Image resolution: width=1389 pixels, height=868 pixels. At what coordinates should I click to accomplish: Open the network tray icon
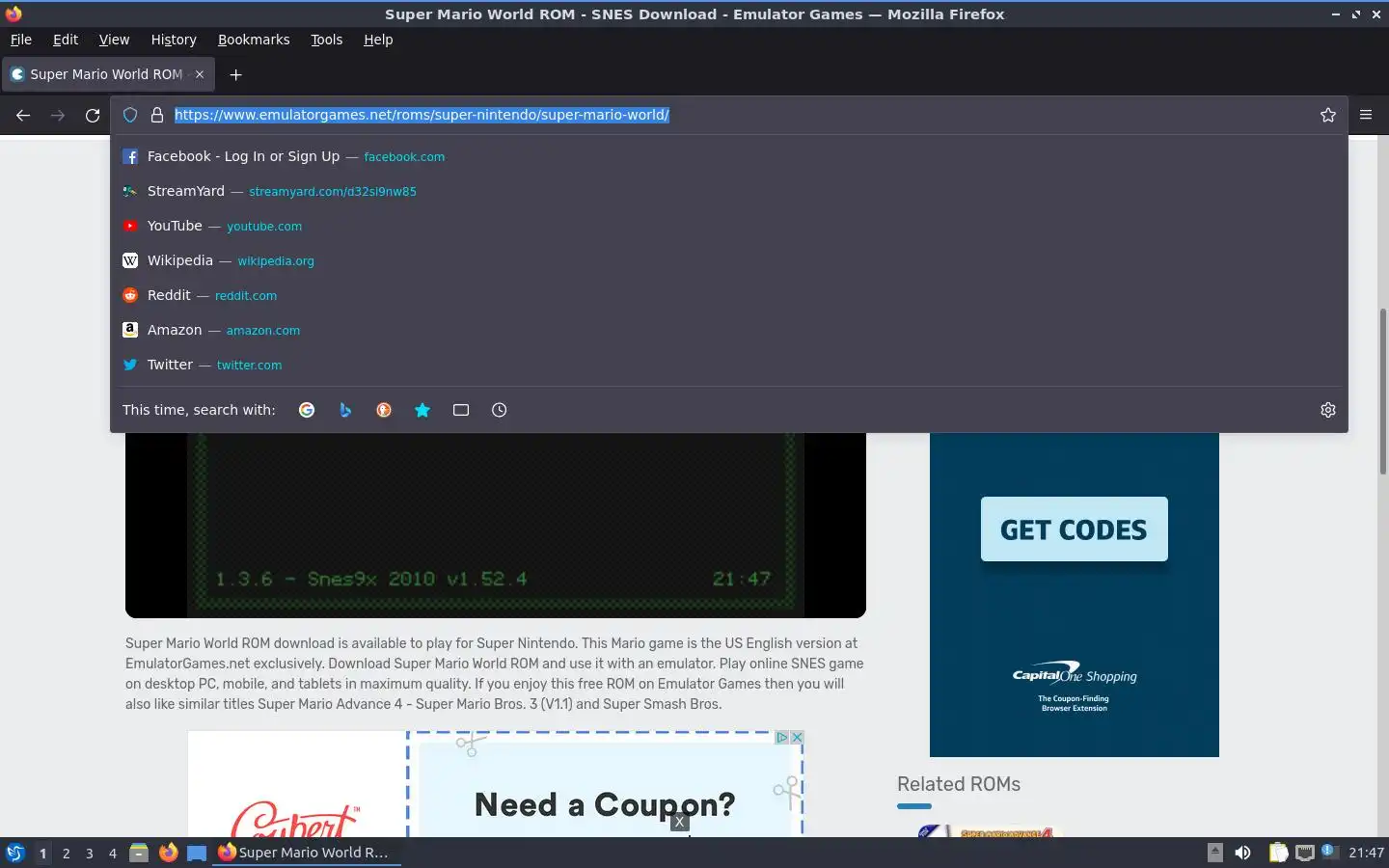pyautogui.click(x=1305, y=853)
